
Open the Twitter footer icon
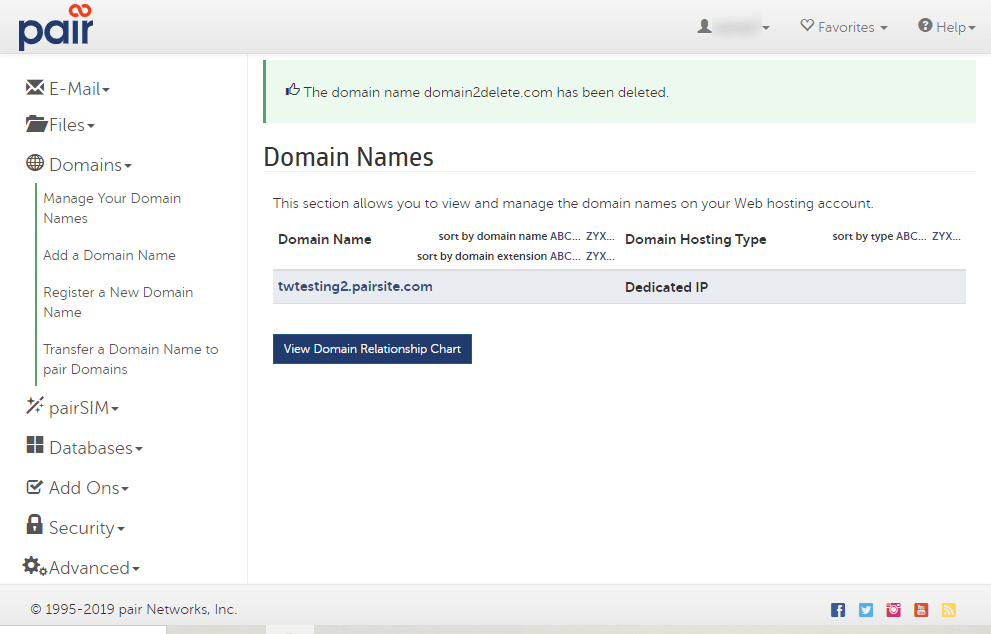pyautogui.click(x=866, y=610)
